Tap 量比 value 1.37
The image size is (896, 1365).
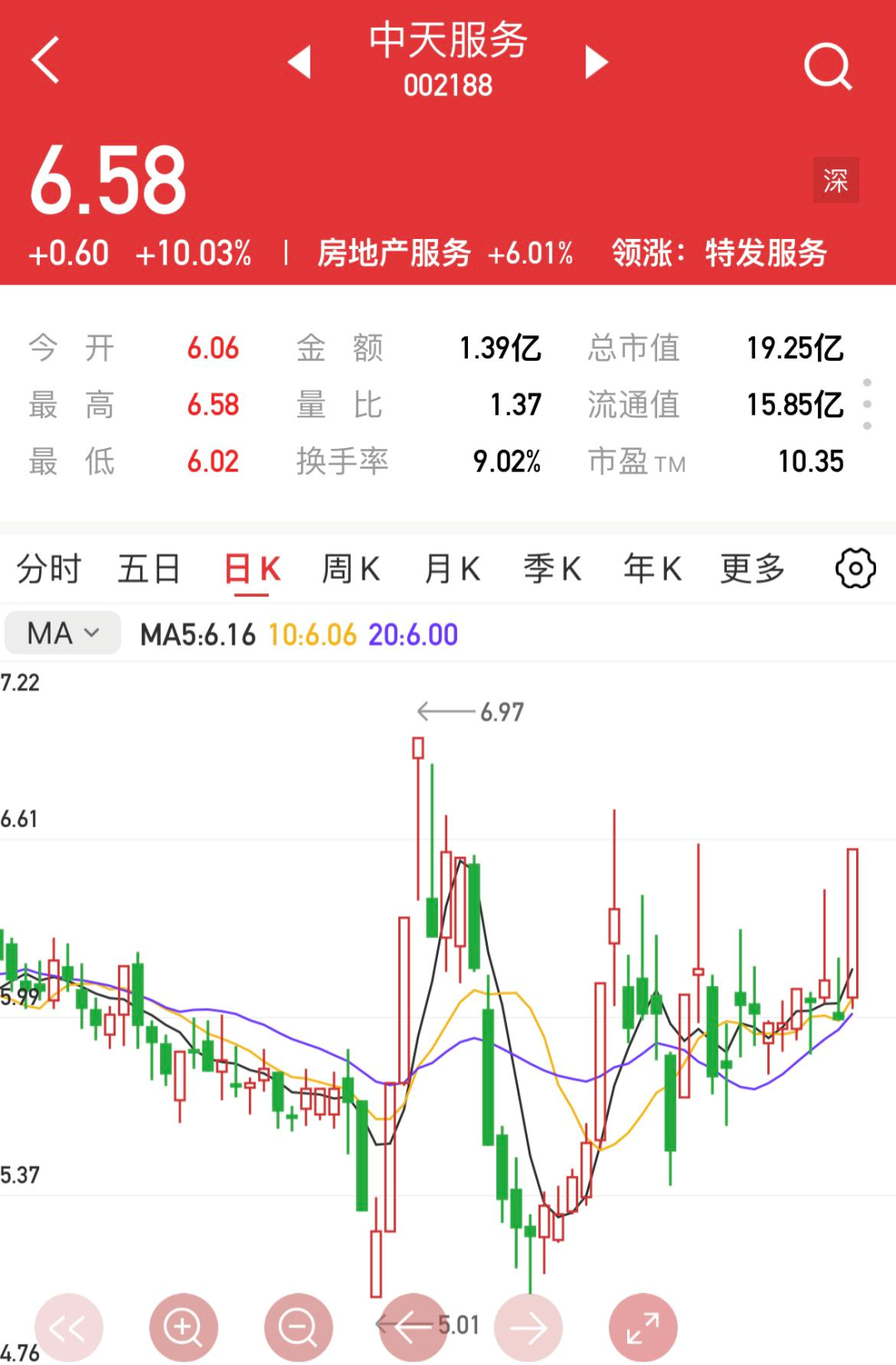(x=515, y=405)
